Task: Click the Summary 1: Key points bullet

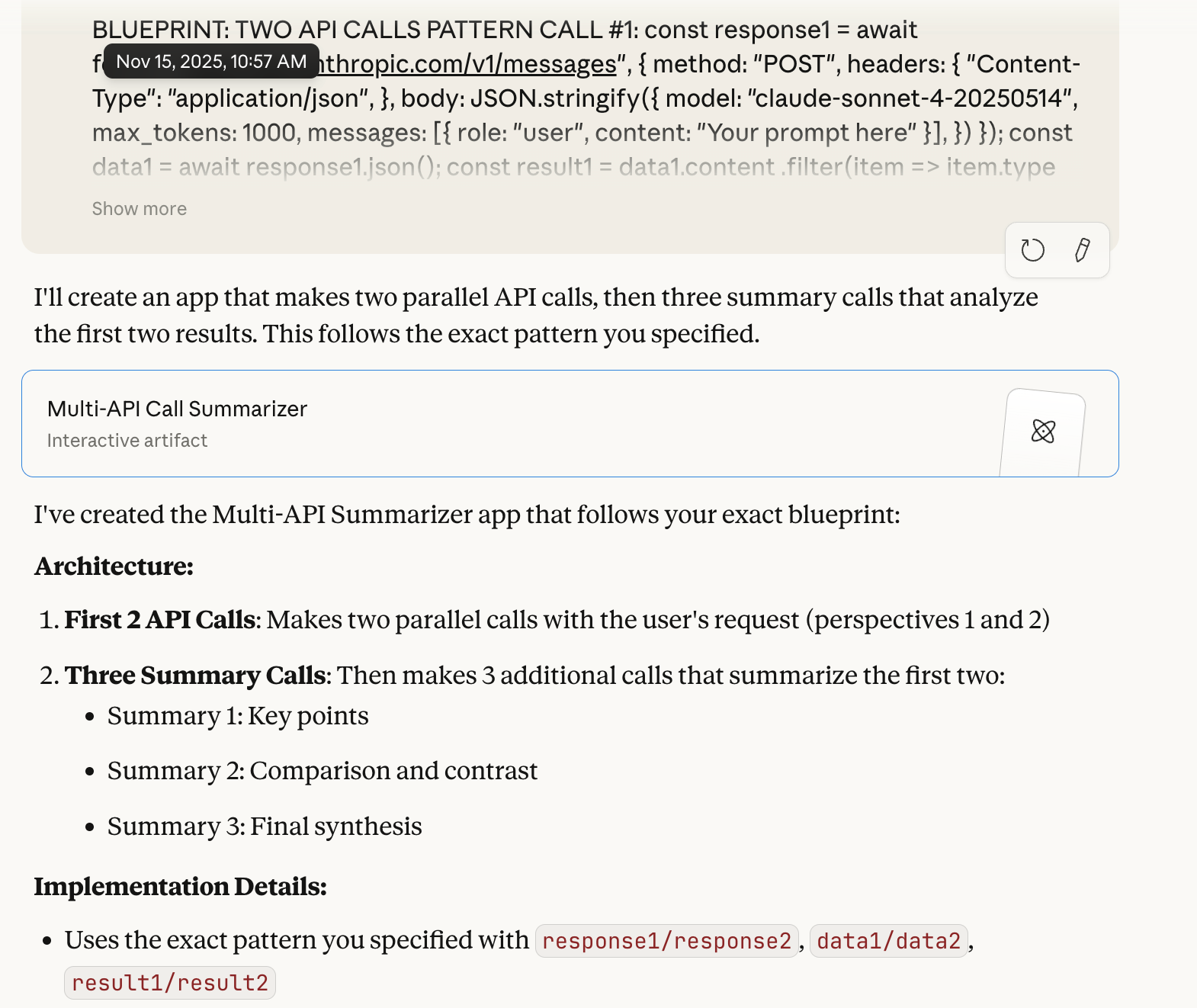Action: tap(238, 716)
